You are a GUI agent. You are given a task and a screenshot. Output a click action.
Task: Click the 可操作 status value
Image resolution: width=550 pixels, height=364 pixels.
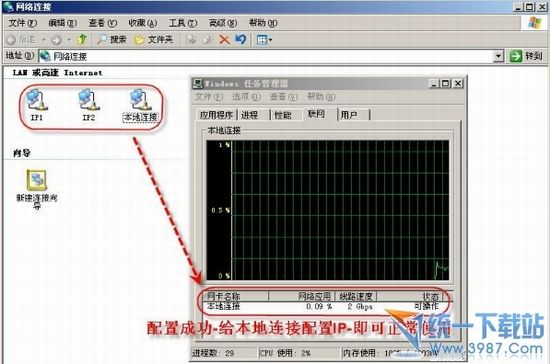pos(426,306)
